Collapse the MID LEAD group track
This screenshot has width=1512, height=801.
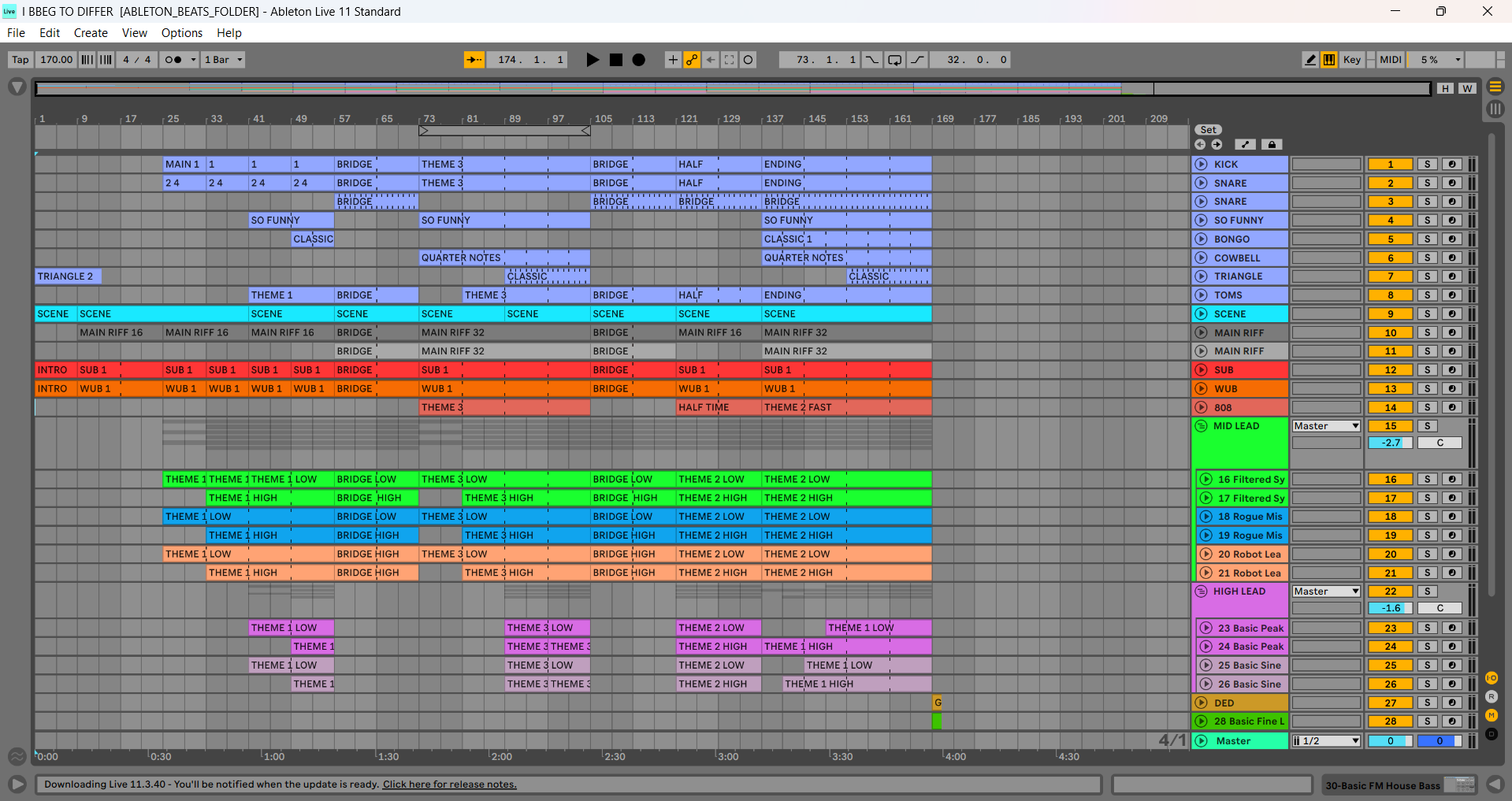pyautogui.click(x=1202, y=426)
